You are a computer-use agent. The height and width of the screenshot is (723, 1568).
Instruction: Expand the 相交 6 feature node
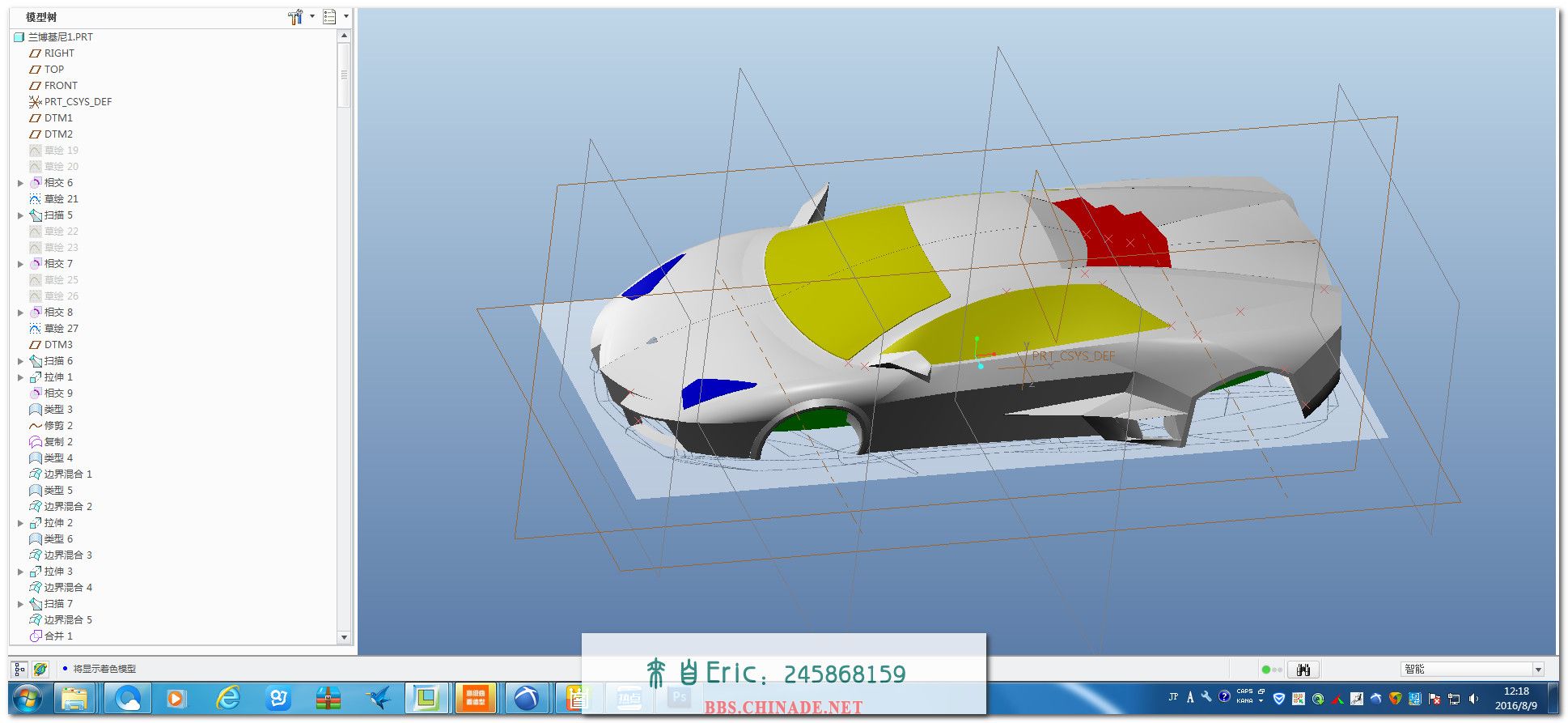pyautogui.click(x=21, y=183)
